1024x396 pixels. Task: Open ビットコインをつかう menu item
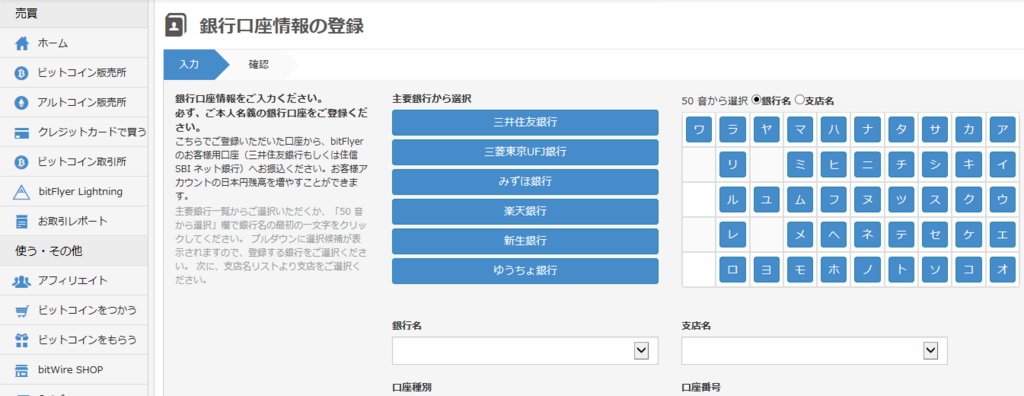coord(74,311)
